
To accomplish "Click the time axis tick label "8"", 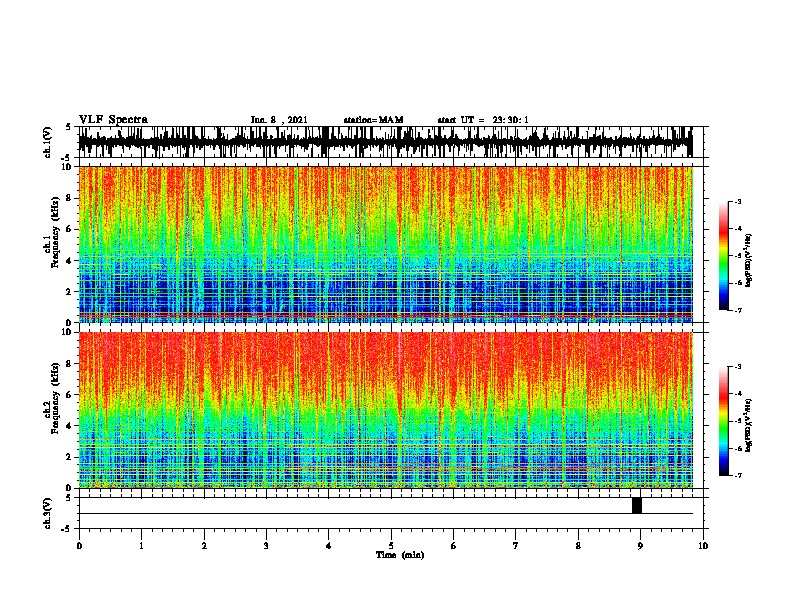I will click(x=578, y=545).
